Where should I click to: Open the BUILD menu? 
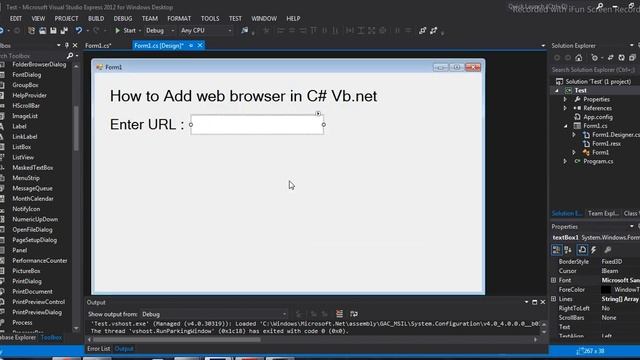[x=96, y=18]
